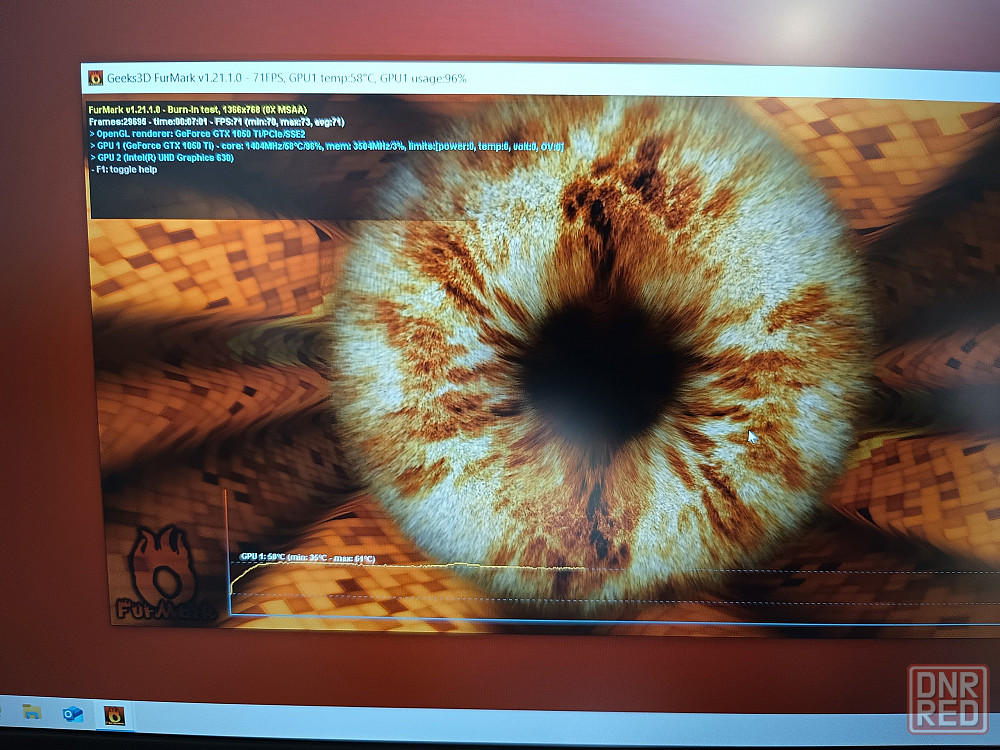Click the 'GPU 1: 58°C (min: 35°C - max: 61°C)' label
1000x750 pixels.
[307, 558]
